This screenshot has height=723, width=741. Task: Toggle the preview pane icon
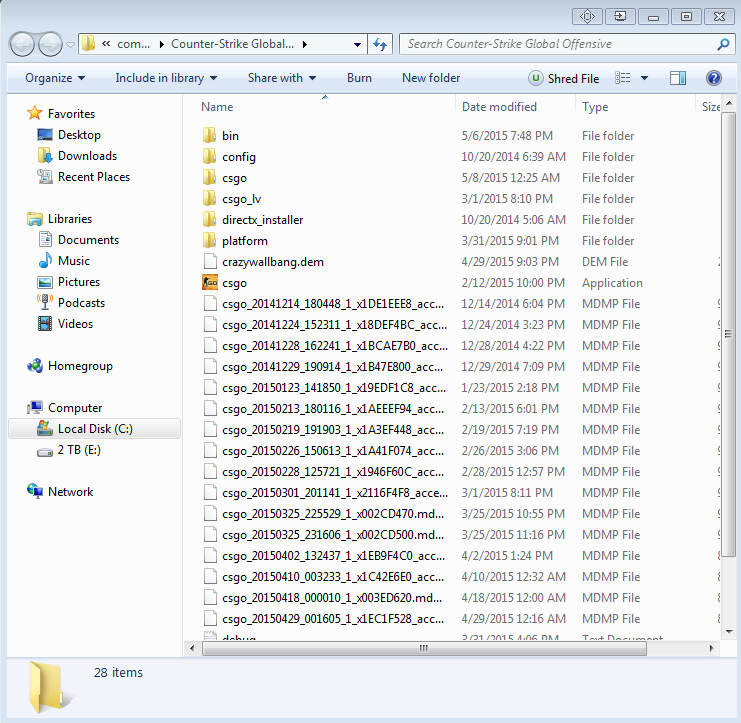tap(678, 78)
